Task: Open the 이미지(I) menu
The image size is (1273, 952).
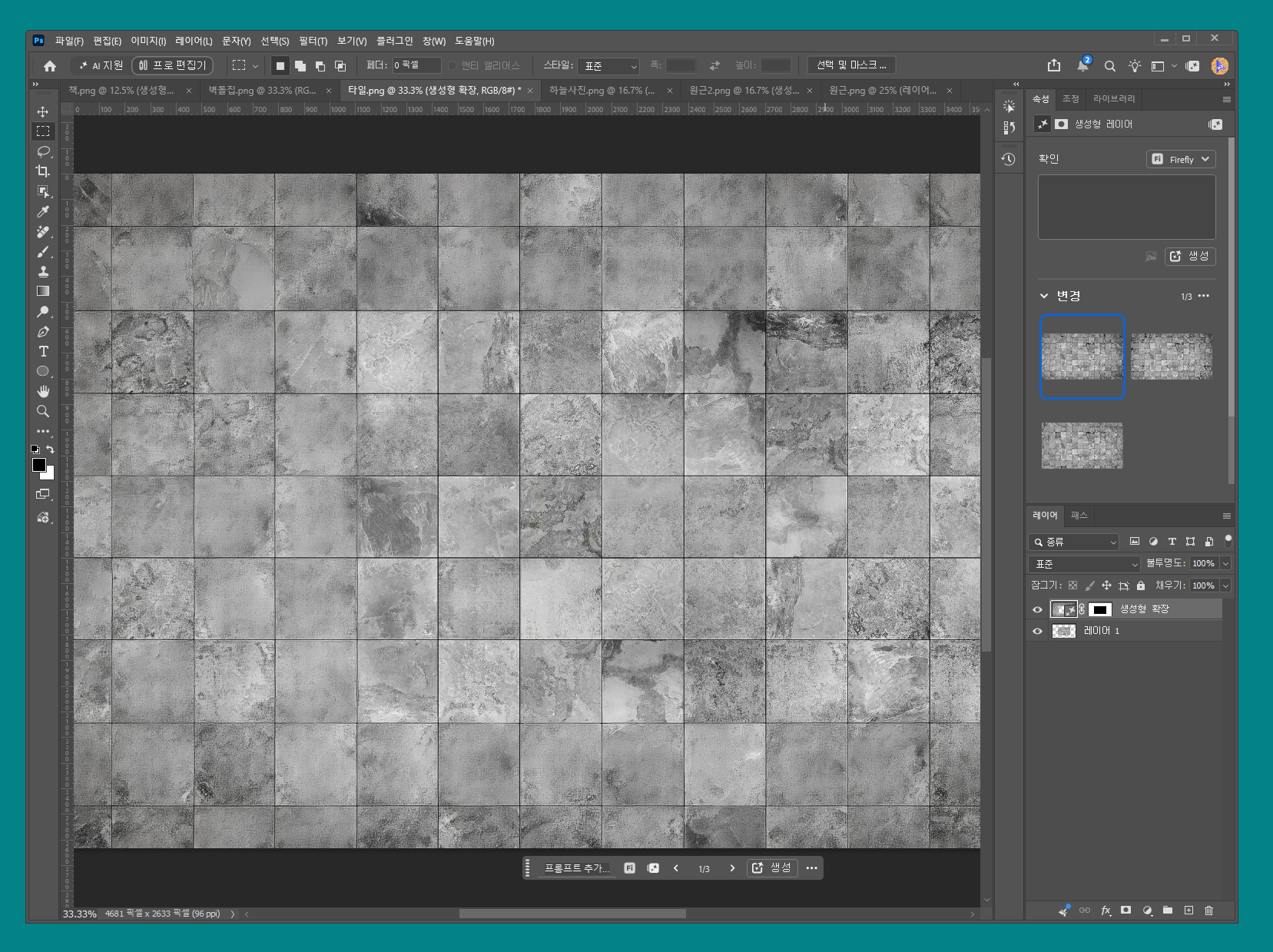Action: click(148, 41)
